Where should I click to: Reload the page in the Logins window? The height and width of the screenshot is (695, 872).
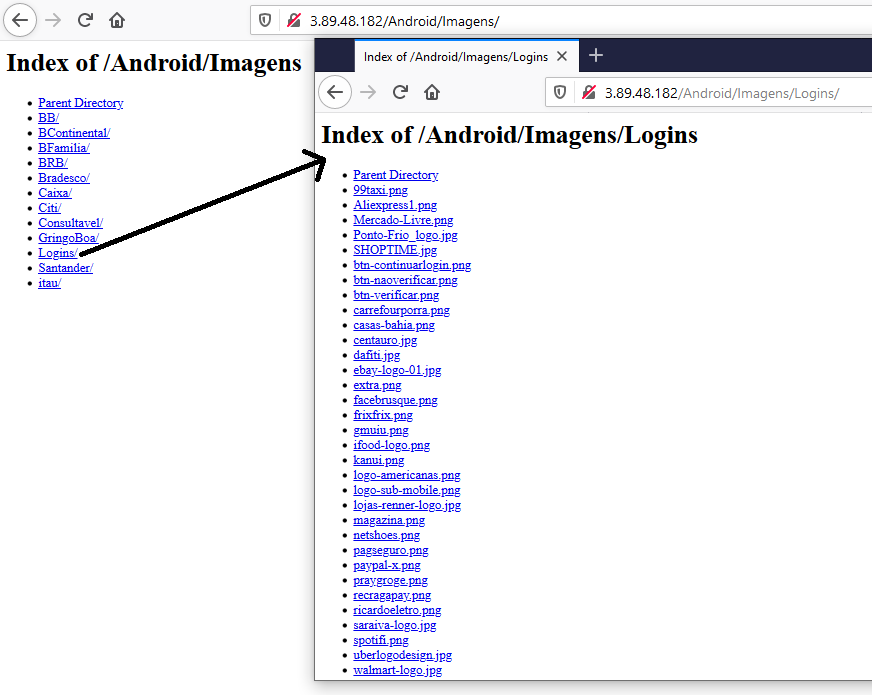click(x=400, y=92)
